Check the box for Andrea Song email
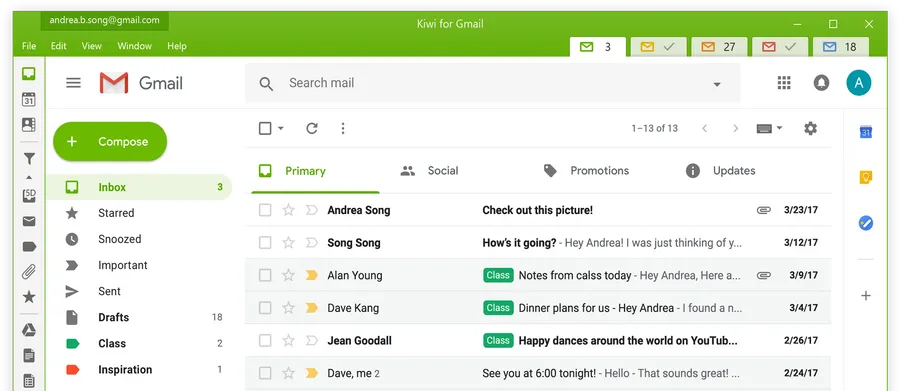The image size is (900, 391). tap(265, 210)
